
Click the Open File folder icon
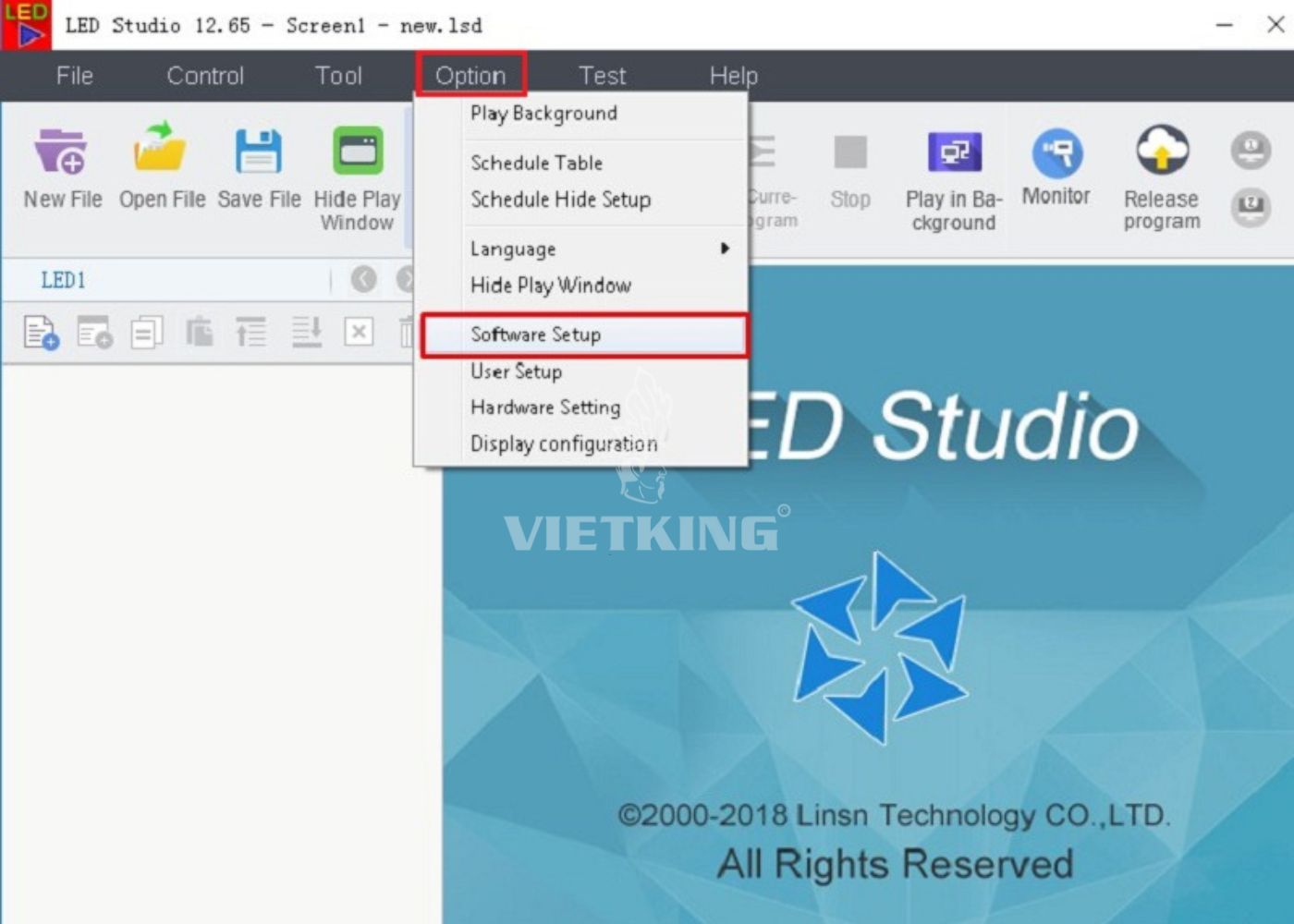pos(161,150)
